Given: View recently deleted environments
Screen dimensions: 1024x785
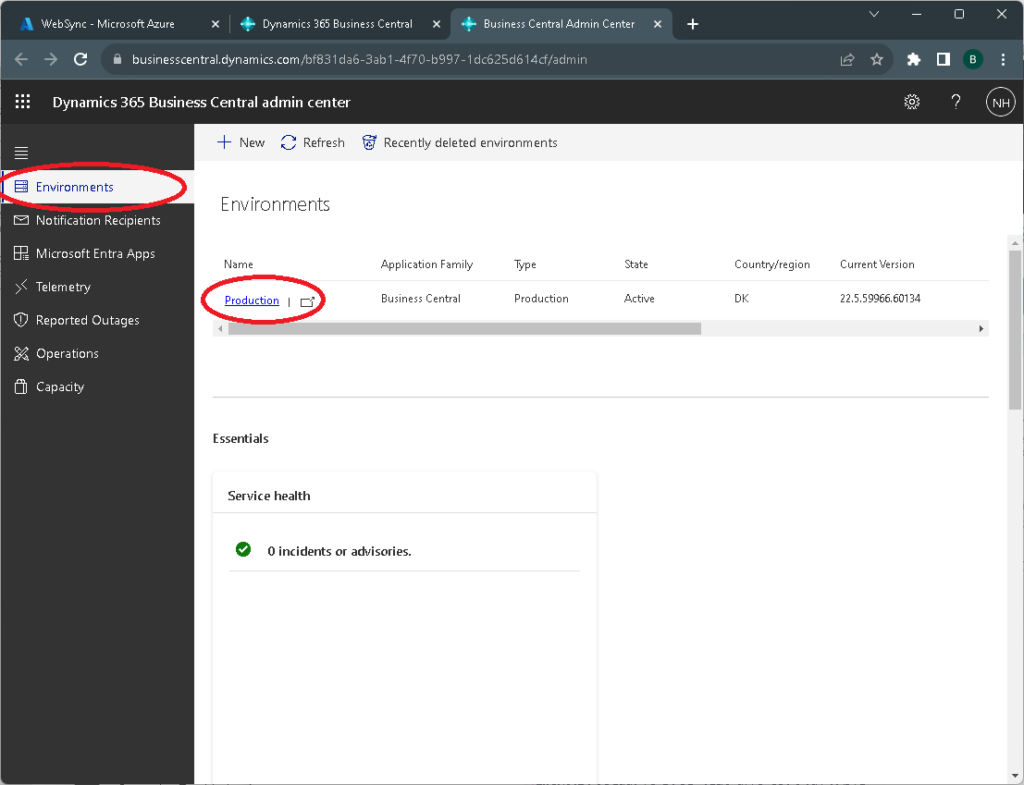Looking at the screenshot, I should [x=459, y=142].
